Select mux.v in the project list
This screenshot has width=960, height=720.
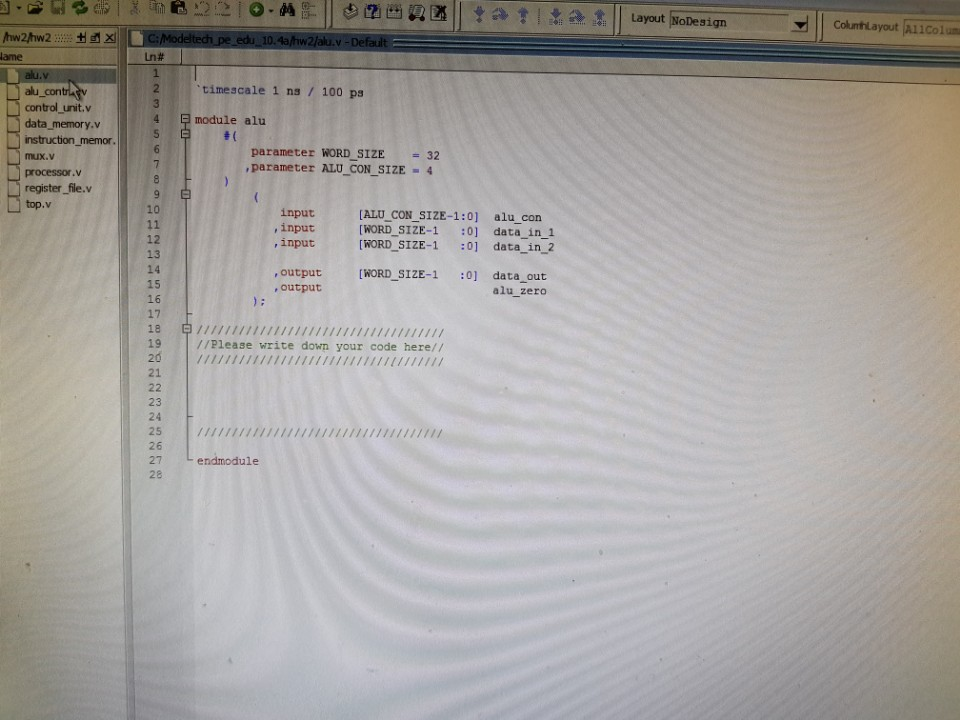coord(39,156)
